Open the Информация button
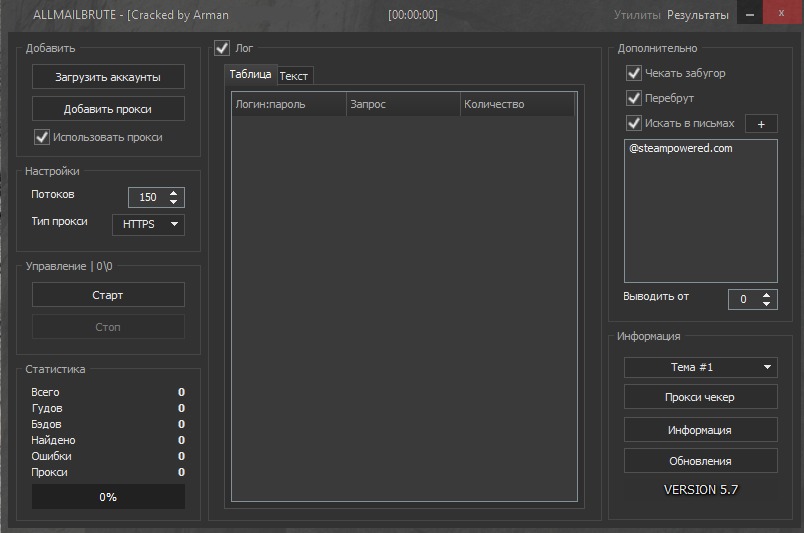Viewport: 804px width, 533px height. point(700,430)
